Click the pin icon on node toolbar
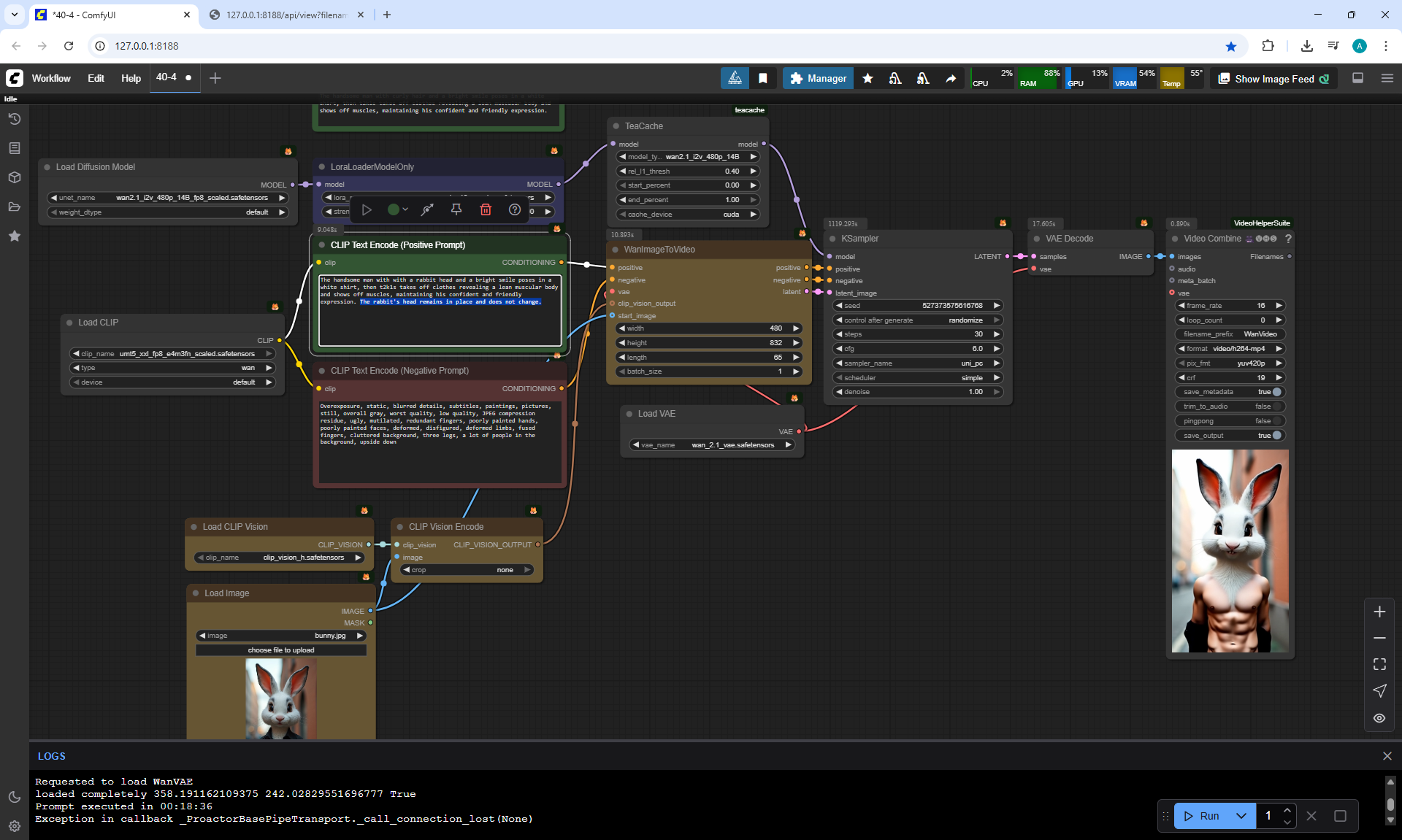The width and height of the screenshot is (1402, 840). pyautogui.click(x=456, y=210)
